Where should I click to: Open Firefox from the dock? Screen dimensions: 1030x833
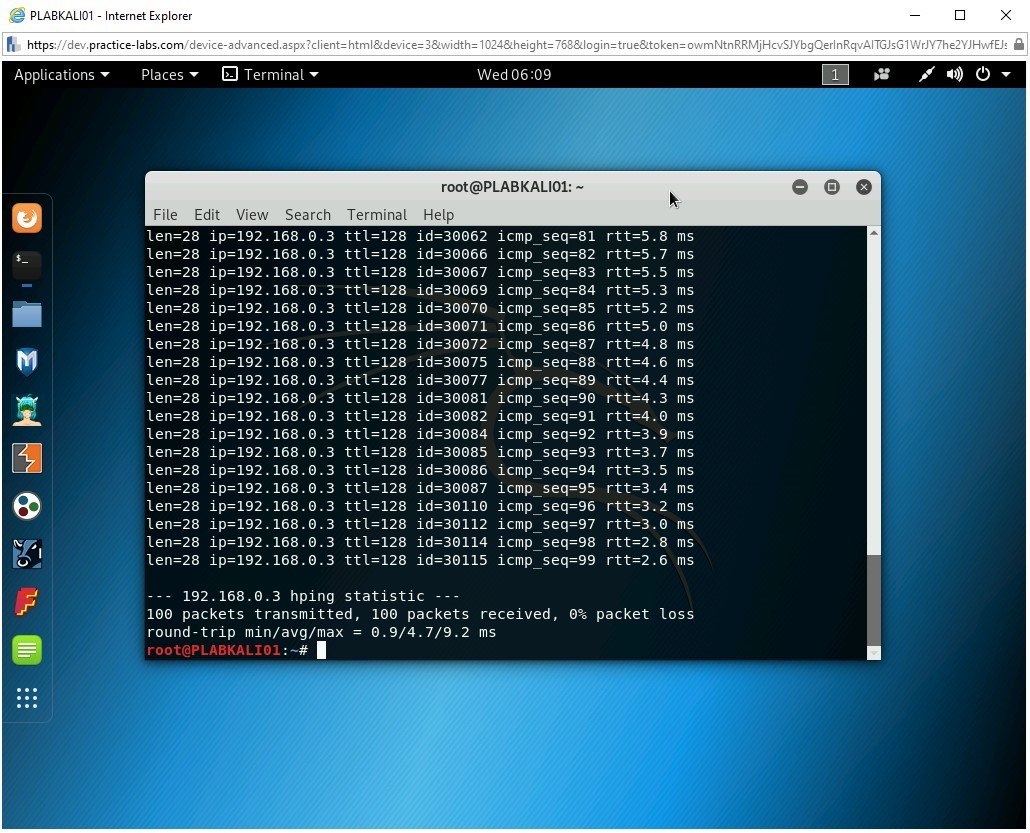click(x=27, y=217)
